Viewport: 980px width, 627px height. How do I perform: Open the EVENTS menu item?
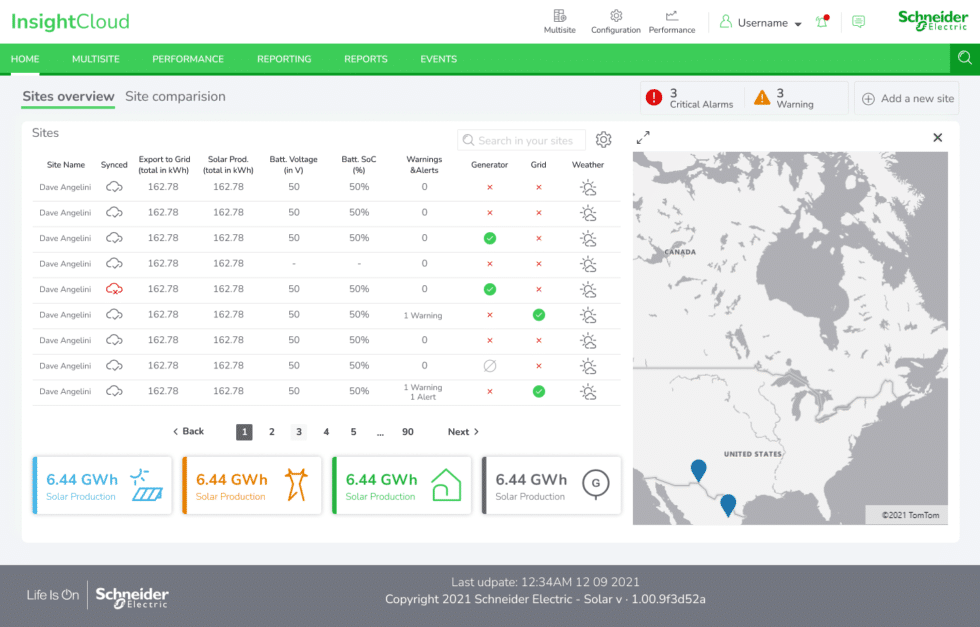pos(439,59)
